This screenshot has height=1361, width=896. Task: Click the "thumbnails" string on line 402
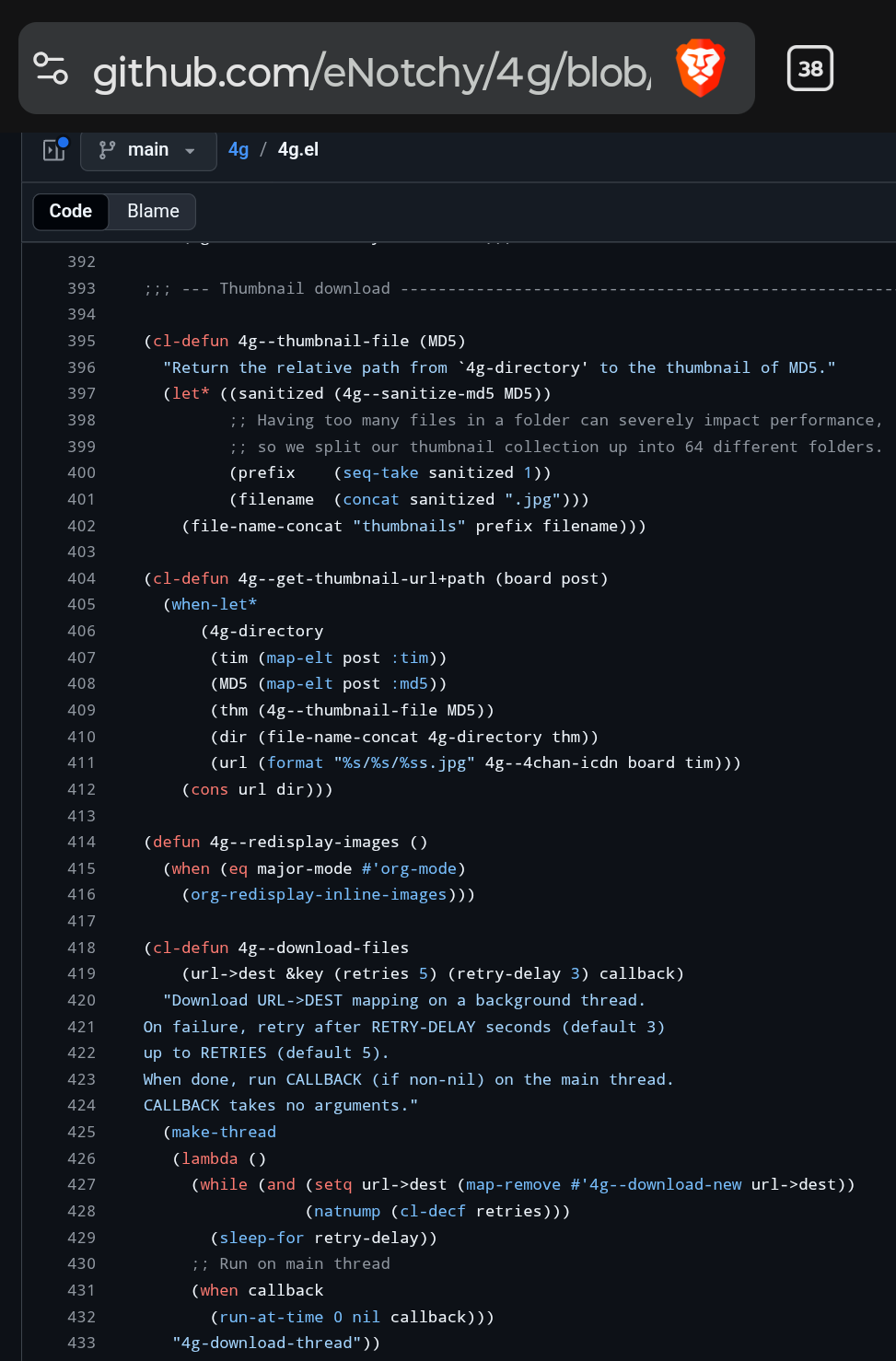pyautogui.click(x=409, y=526)
